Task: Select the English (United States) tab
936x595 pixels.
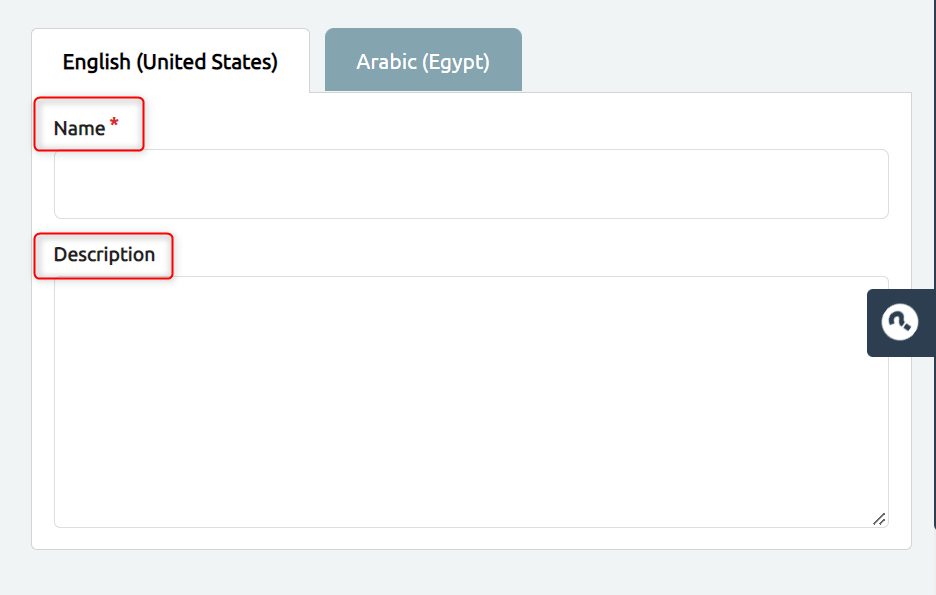Action: 170,61
